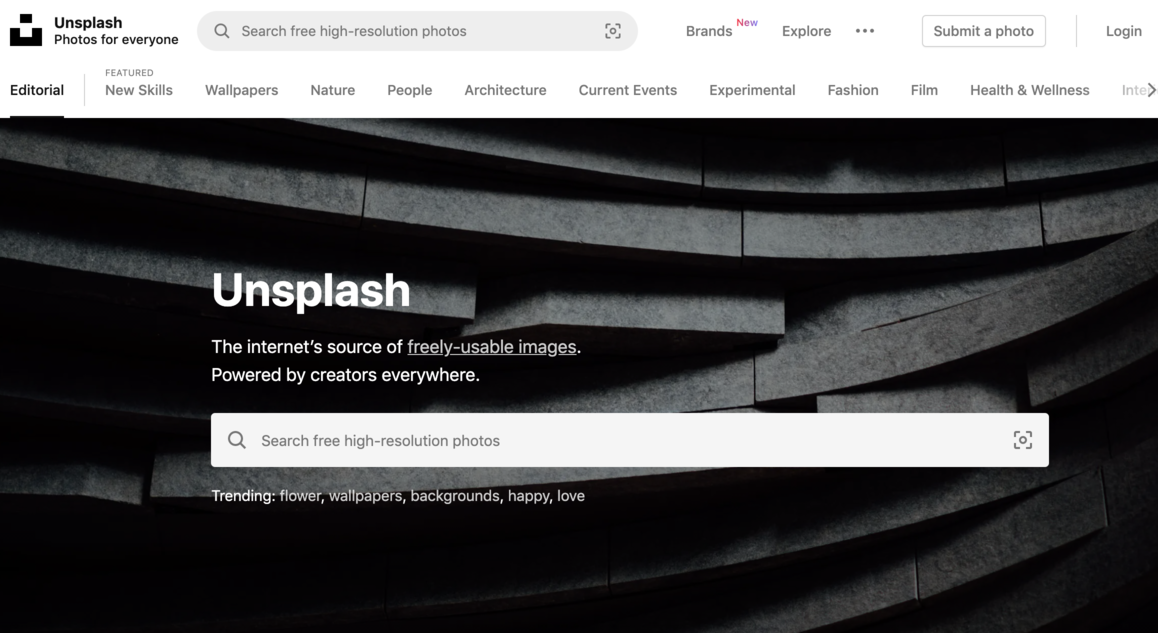Image resolution: width=1158 pixels, height=633 pixels.
Task: Open the Nature topic
Action: coord(332,90)
